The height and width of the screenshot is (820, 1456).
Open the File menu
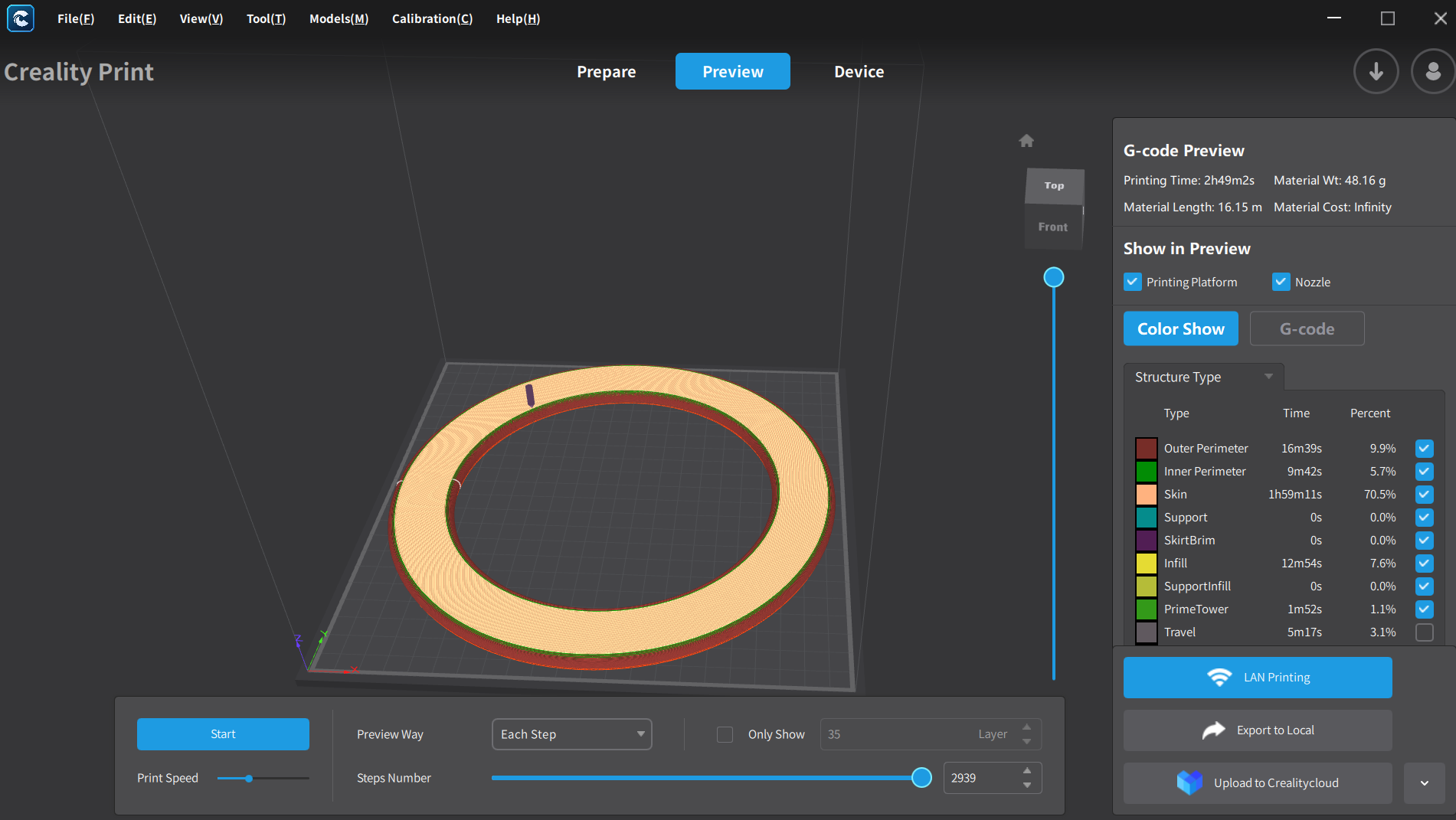click(x=76, y=18)
